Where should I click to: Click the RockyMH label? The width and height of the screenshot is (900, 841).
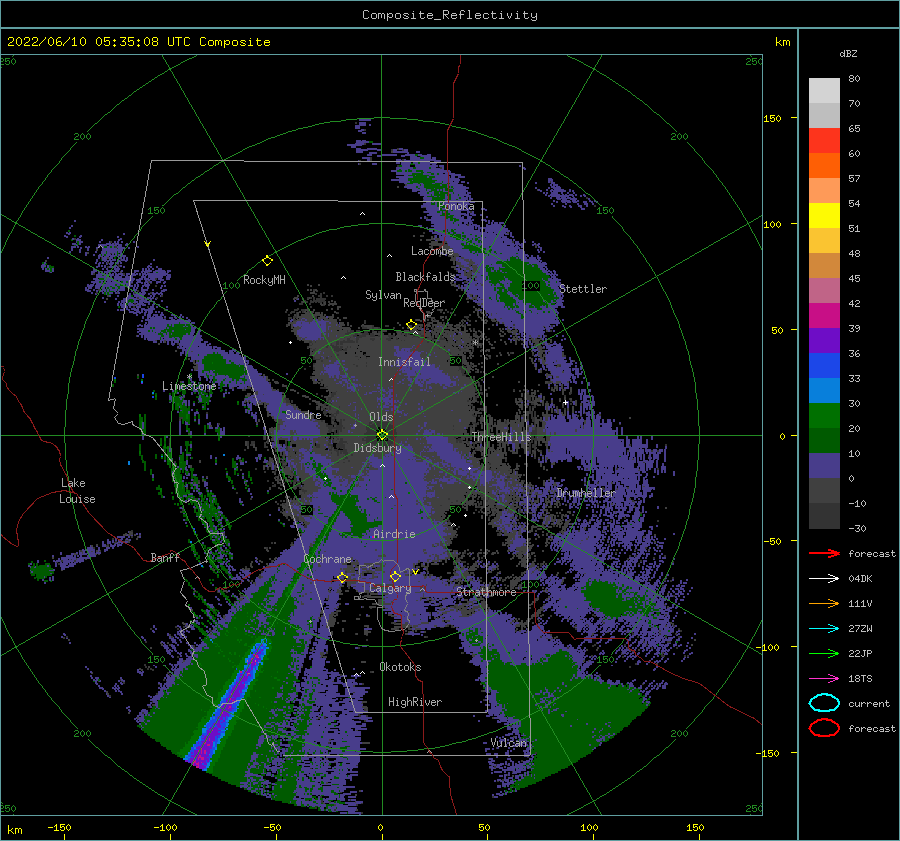pos(264,280)
